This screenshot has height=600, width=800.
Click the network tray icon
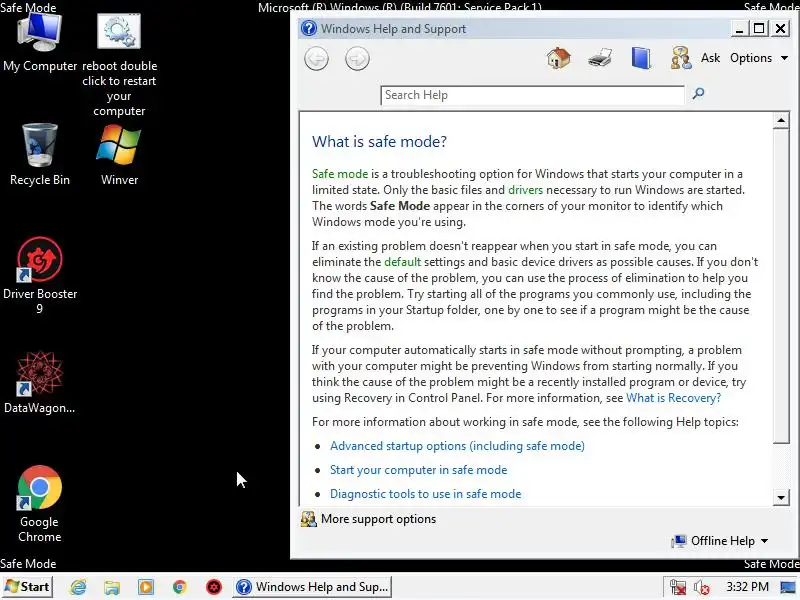678,587
